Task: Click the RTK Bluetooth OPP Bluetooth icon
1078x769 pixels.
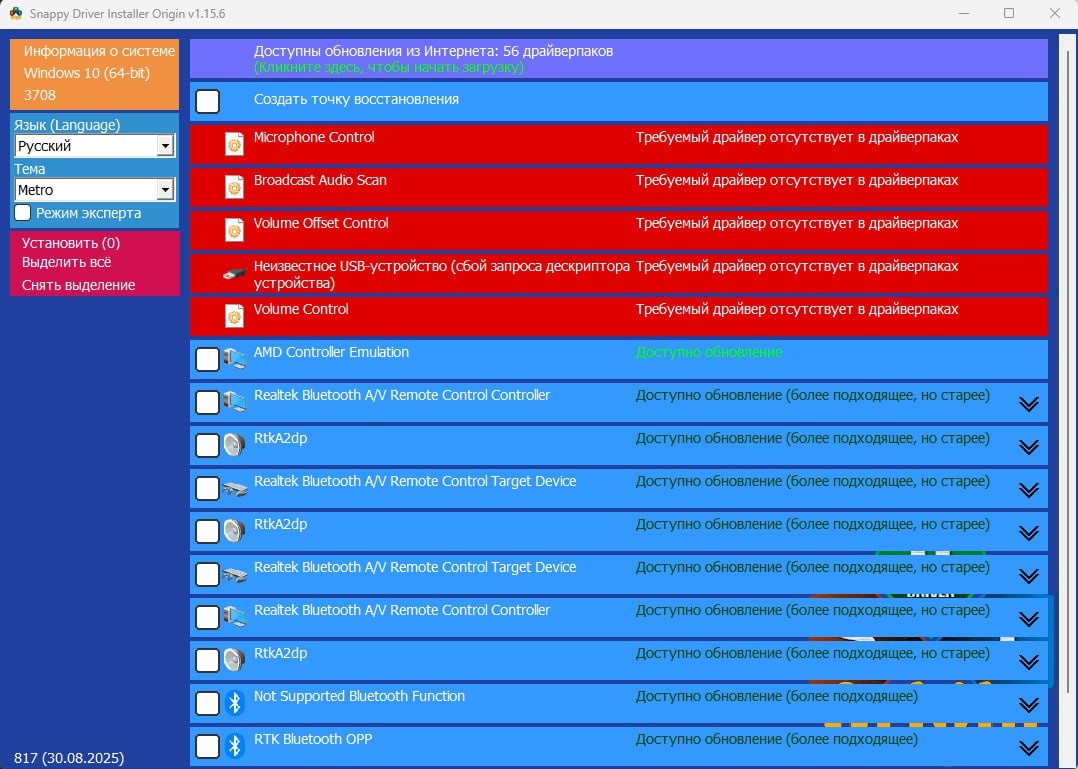Action: (x=234, y=746)
